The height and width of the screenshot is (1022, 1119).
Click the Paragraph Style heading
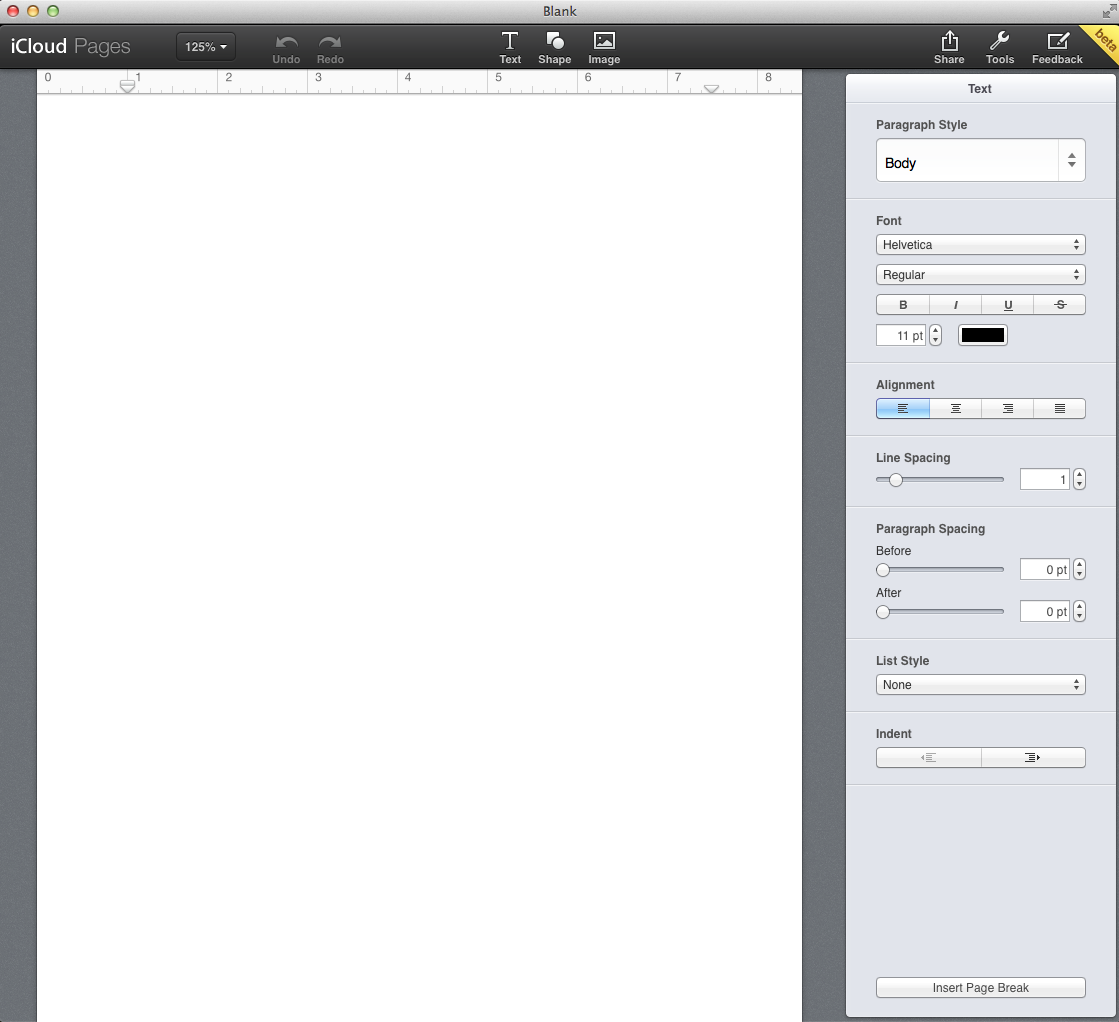click(x=921, y=124)
